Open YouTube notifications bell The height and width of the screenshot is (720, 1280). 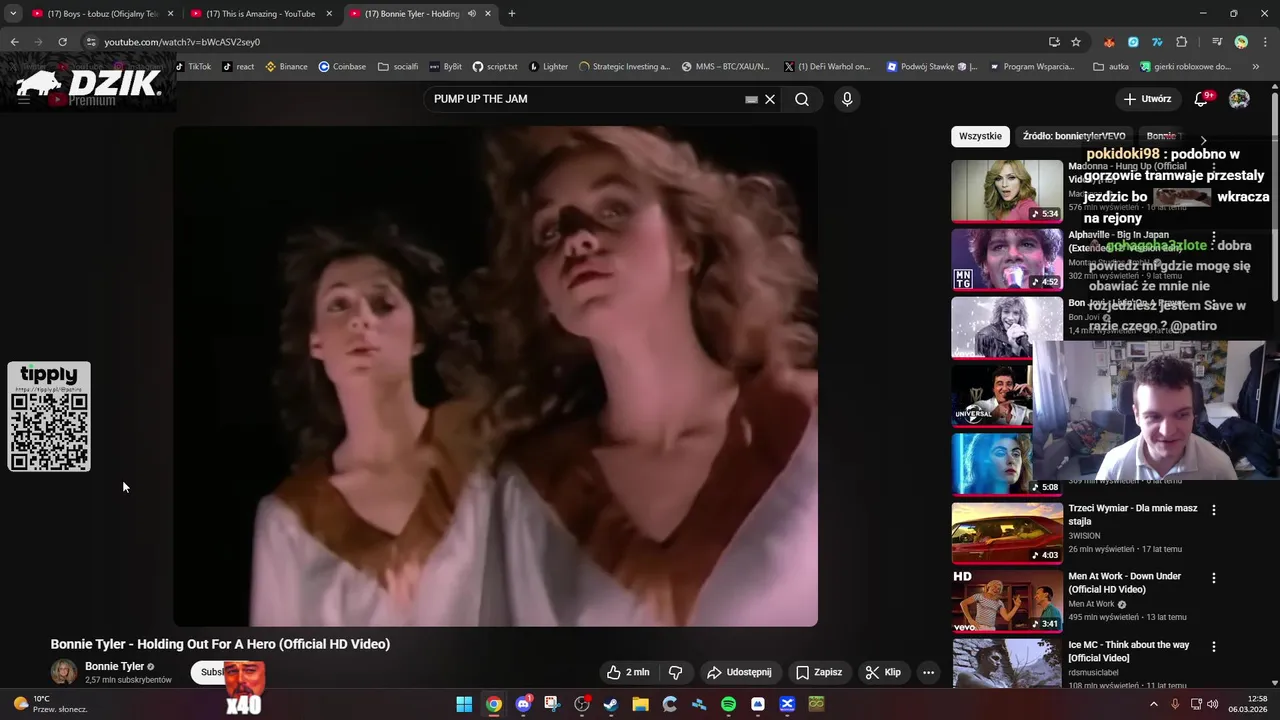1202,99
